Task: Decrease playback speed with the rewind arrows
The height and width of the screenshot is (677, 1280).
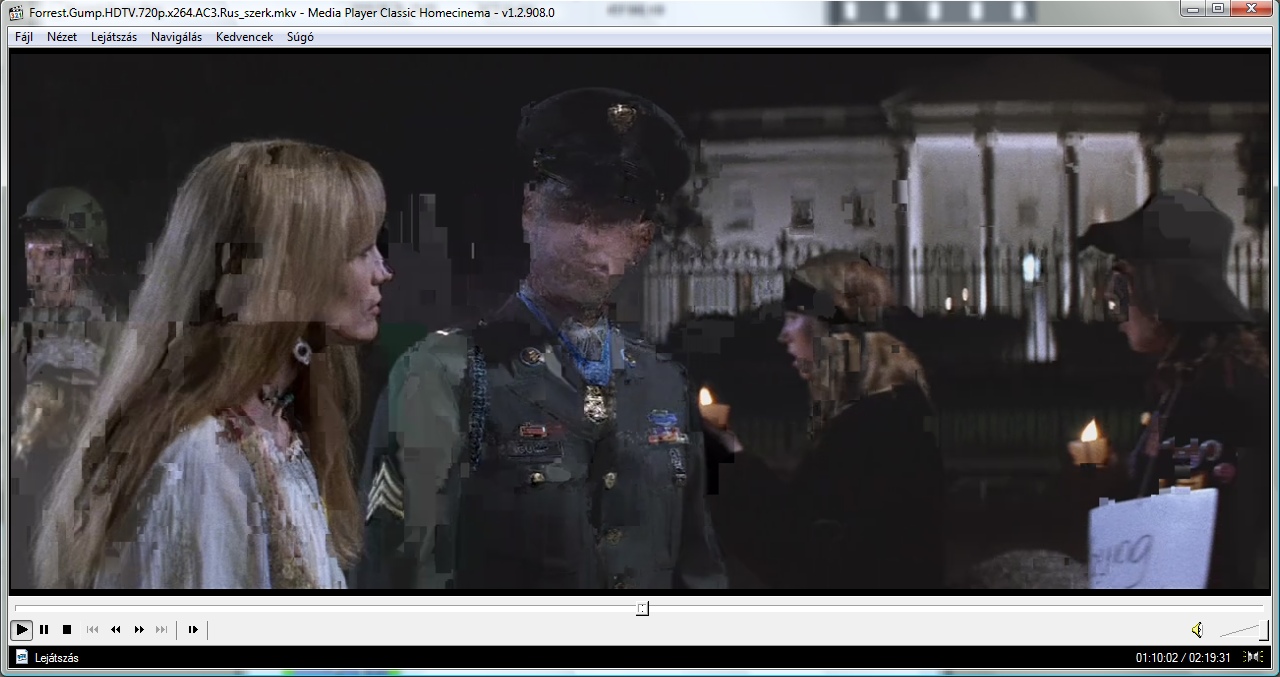Action: click(115, 629)
